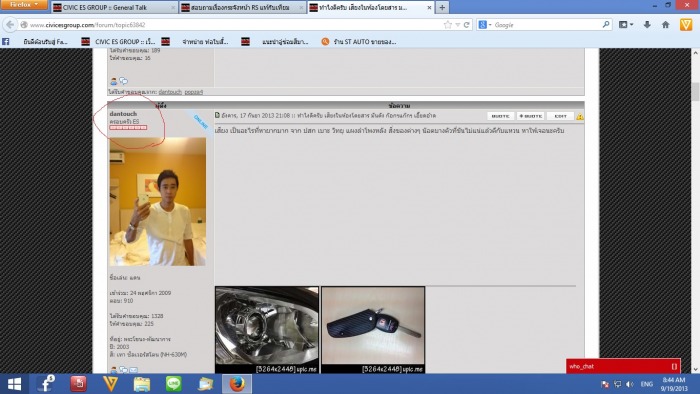Open Facebook app in the taskbar

(x=46, y=384)
